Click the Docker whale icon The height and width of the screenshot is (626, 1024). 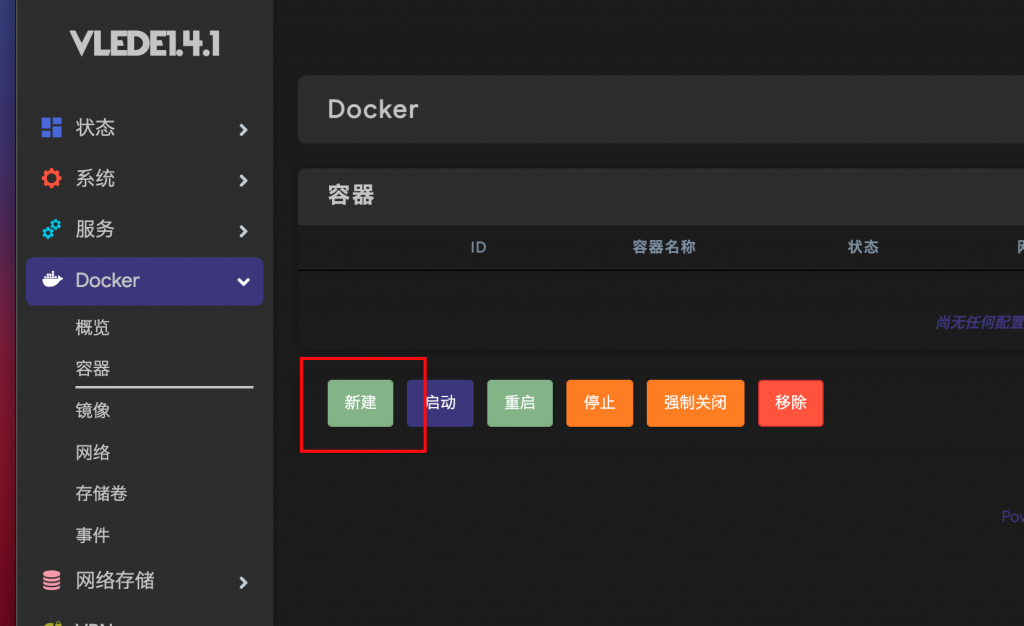point(52,281)
